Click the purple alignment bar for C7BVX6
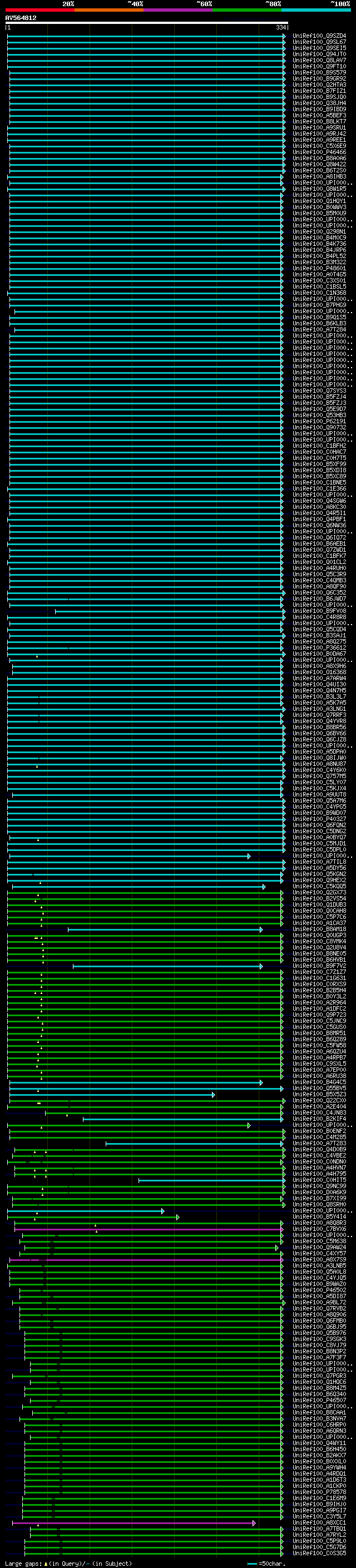The width and height of the screenshot is (356, 1568). pyautogui.click(x=149, y=1230)
